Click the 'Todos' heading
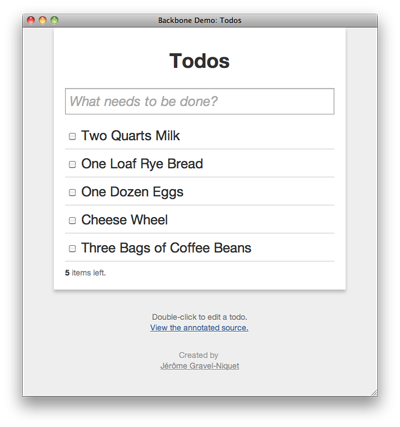The height and width of the screenshot is (427, 400). point(199,61)
